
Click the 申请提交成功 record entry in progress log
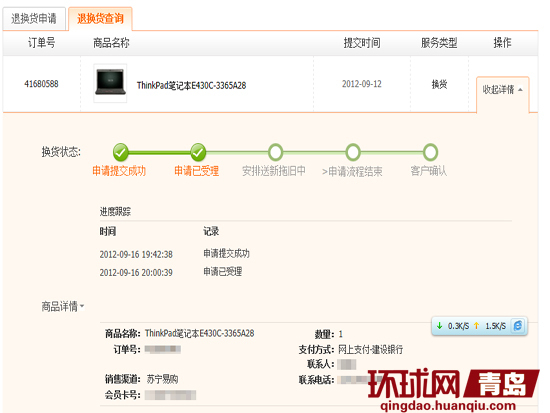(x=226, y=253)
